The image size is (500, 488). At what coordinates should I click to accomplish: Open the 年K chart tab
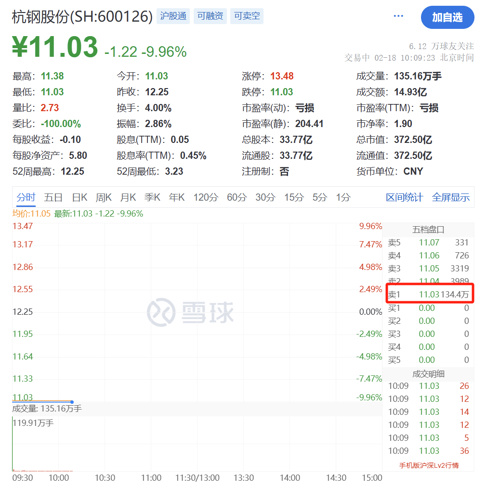click(177, 197)
